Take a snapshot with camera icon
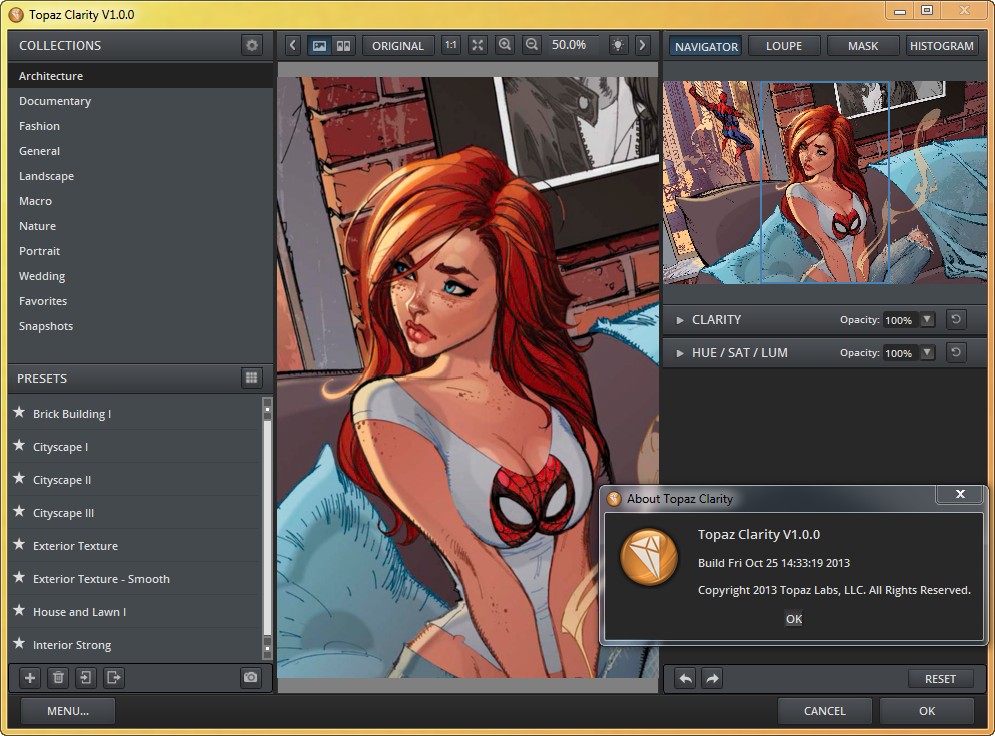Viewport: 995px width, 736px height. pos(251,678)
